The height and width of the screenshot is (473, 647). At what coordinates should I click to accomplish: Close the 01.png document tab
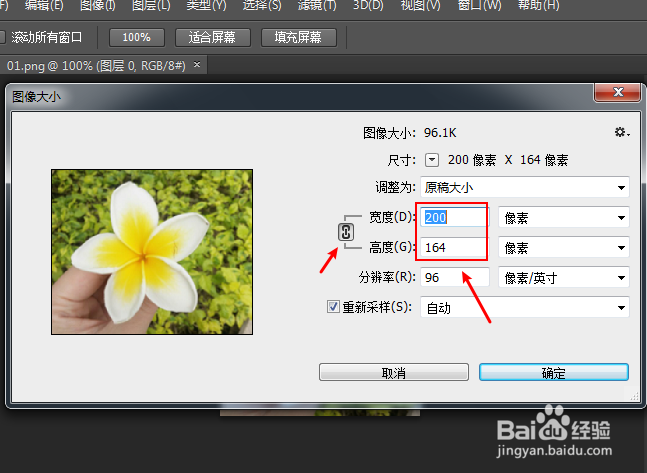[197, 65]
